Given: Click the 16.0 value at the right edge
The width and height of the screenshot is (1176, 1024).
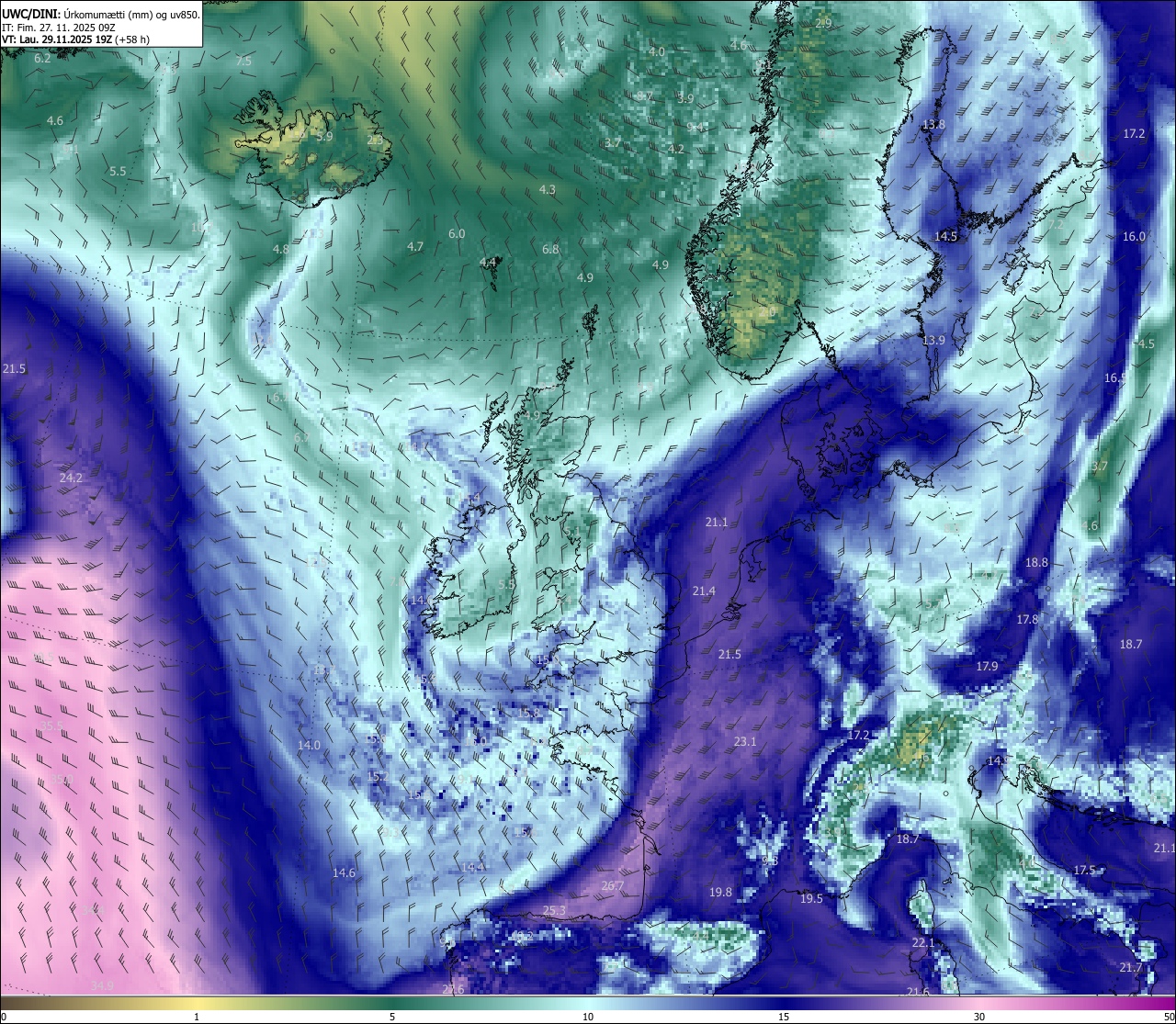Looking at the screenshot, I should (x=1134, y=236).
